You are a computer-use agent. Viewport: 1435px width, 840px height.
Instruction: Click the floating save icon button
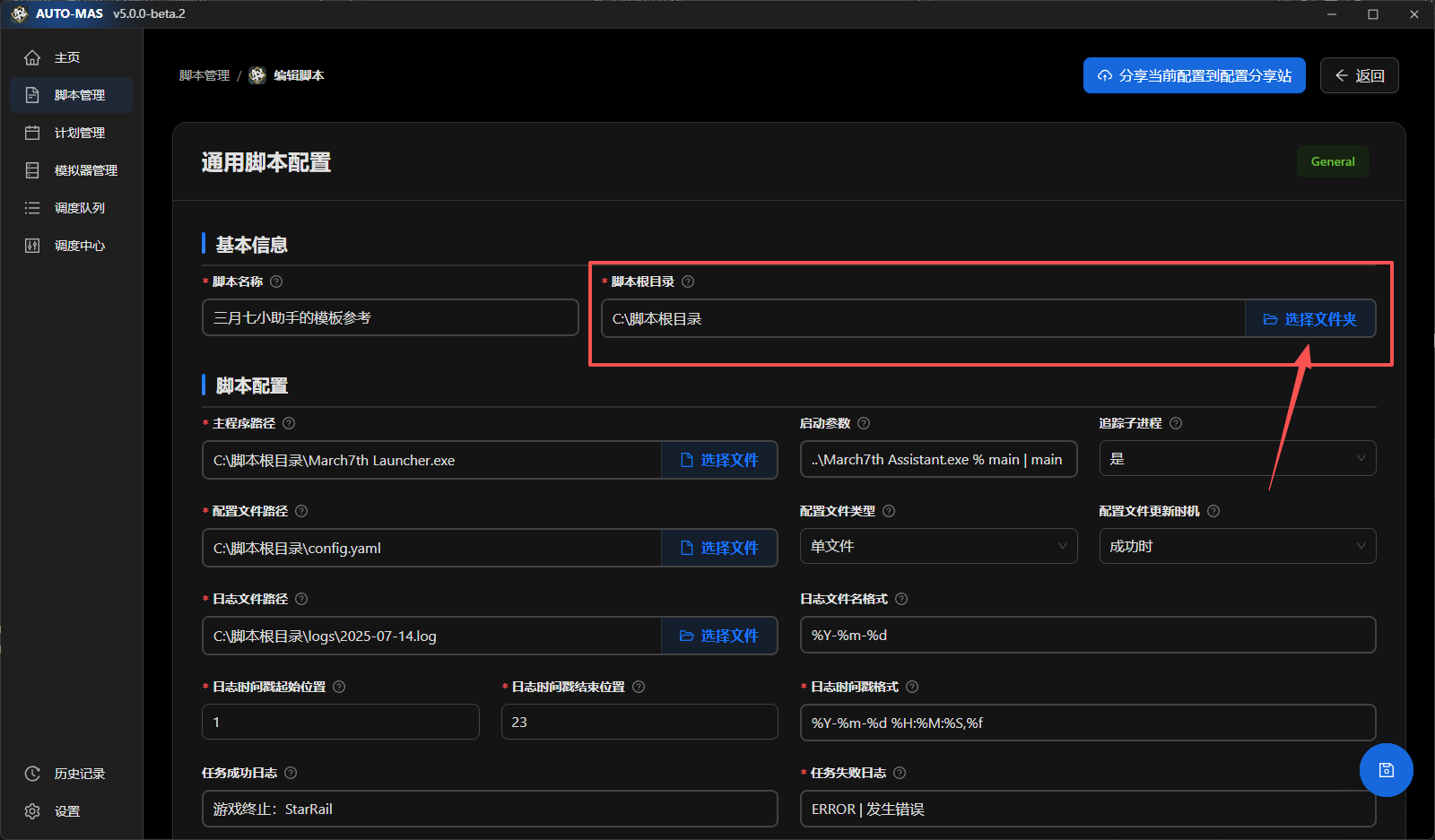(1386, 770)
